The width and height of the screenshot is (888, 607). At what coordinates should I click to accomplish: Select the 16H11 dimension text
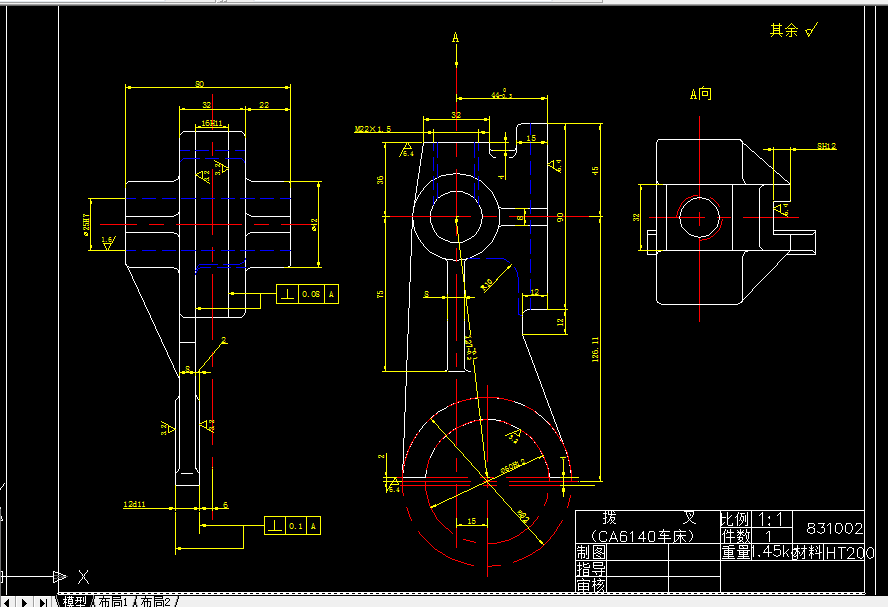[x=212, y=123]
